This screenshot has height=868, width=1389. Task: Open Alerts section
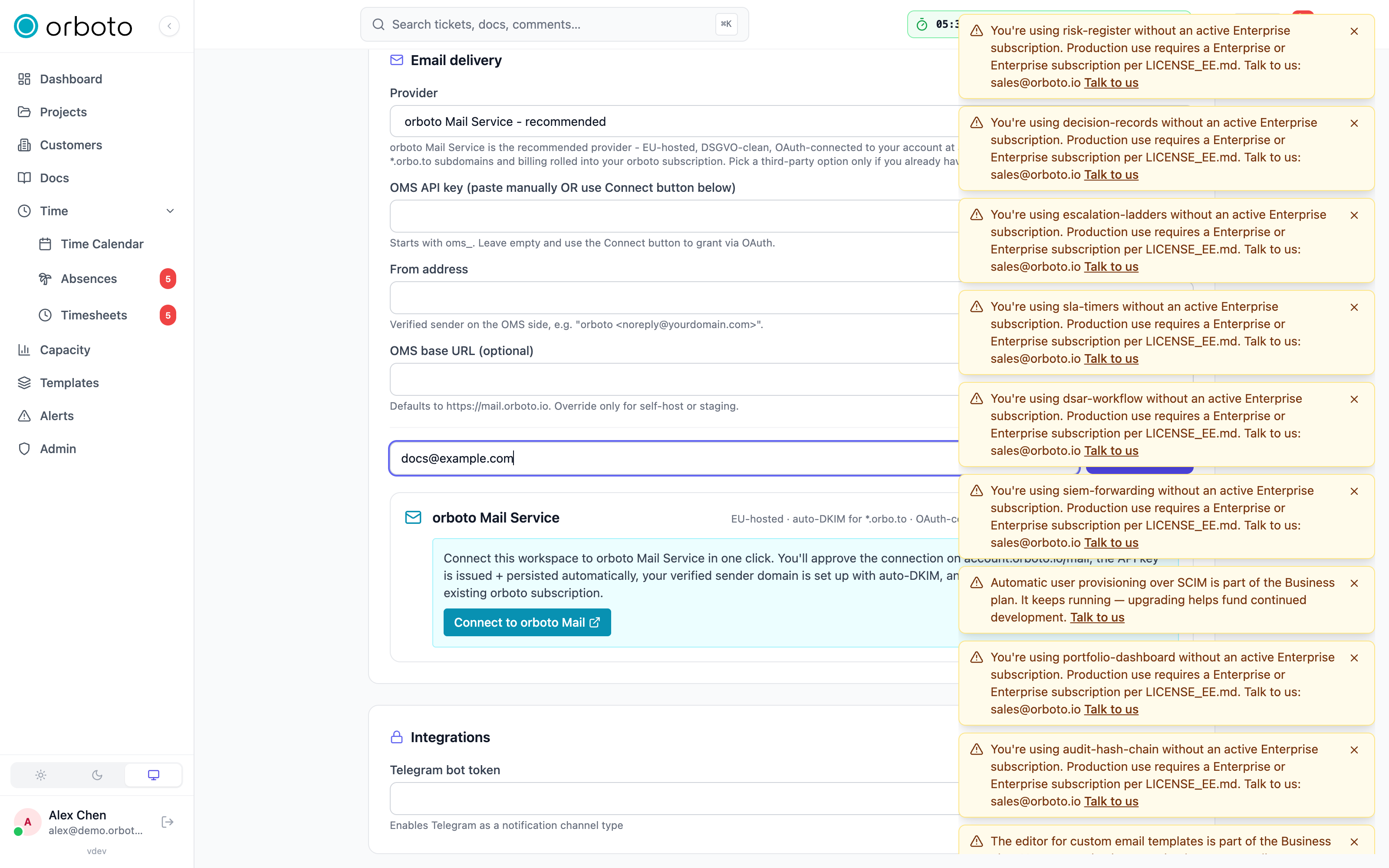point(96,416)
